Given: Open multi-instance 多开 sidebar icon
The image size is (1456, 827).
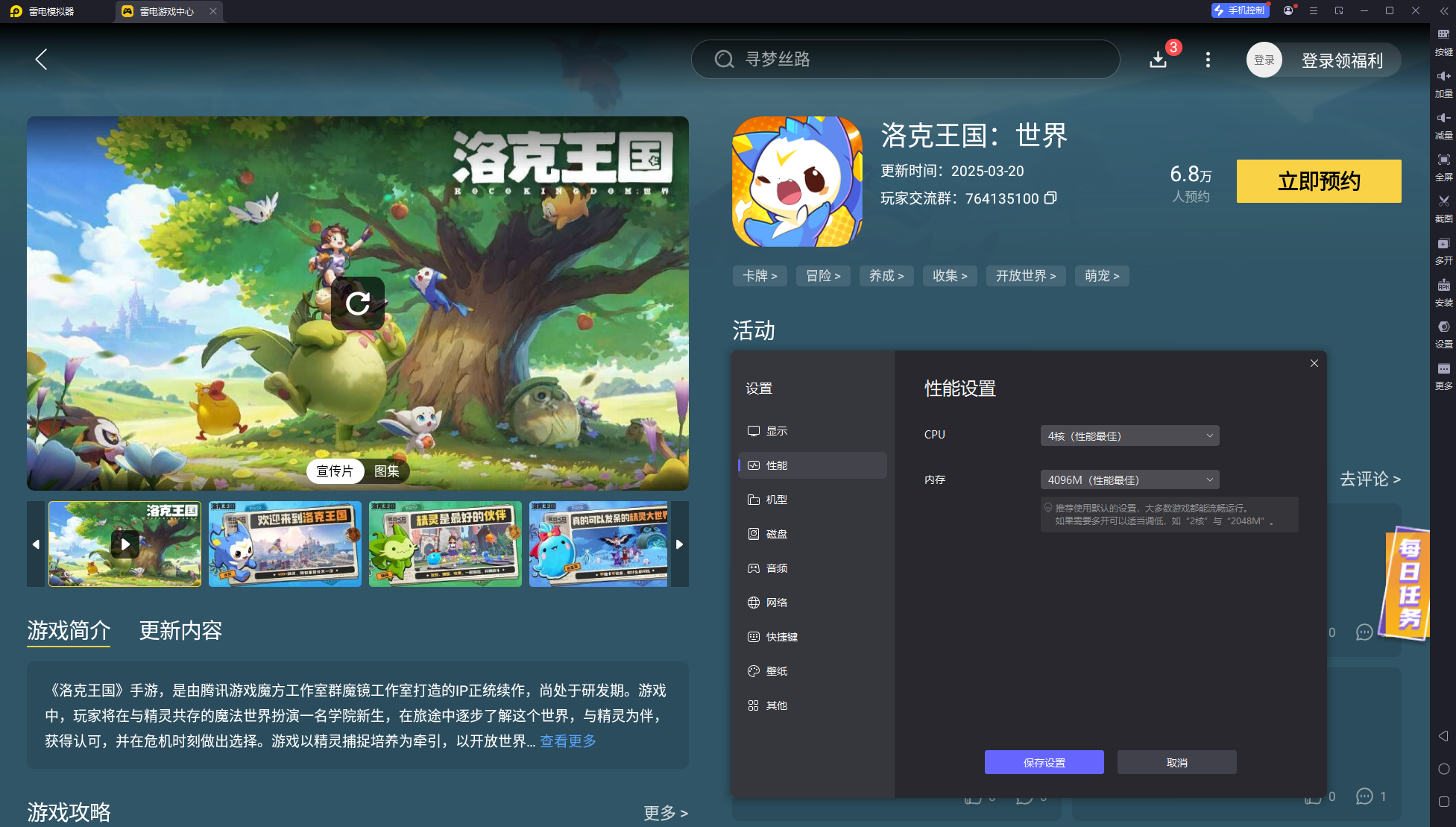Looking at the screenshot, I should point(1443,251).
